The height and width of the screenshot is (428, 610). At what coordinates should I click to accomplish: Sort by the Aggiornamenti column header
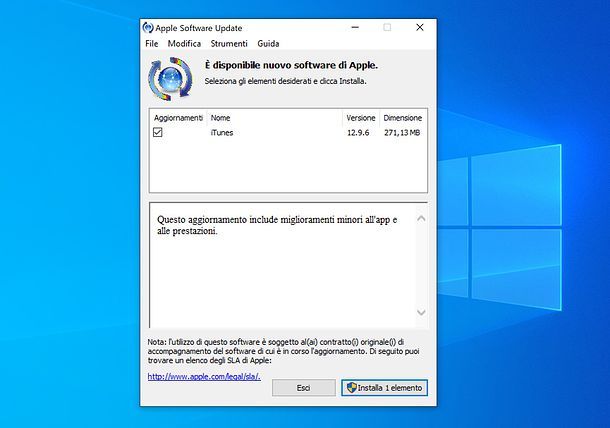[x=178, y=118]
